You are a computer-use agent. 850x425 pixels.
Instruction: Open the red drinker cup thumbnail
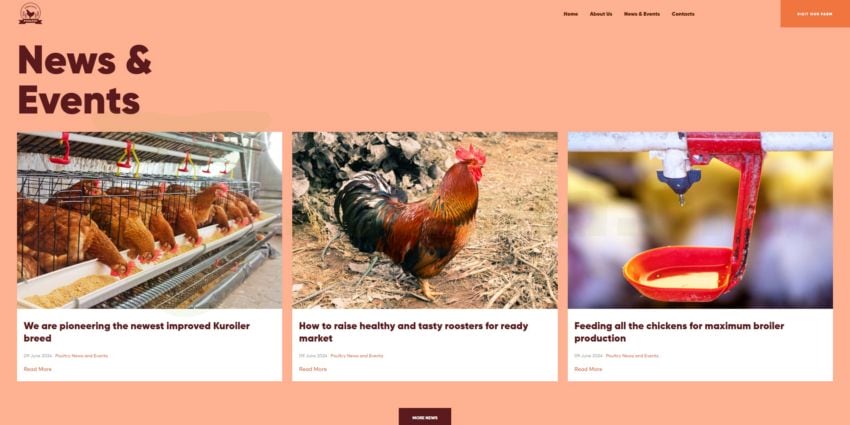tap(700, 220)
